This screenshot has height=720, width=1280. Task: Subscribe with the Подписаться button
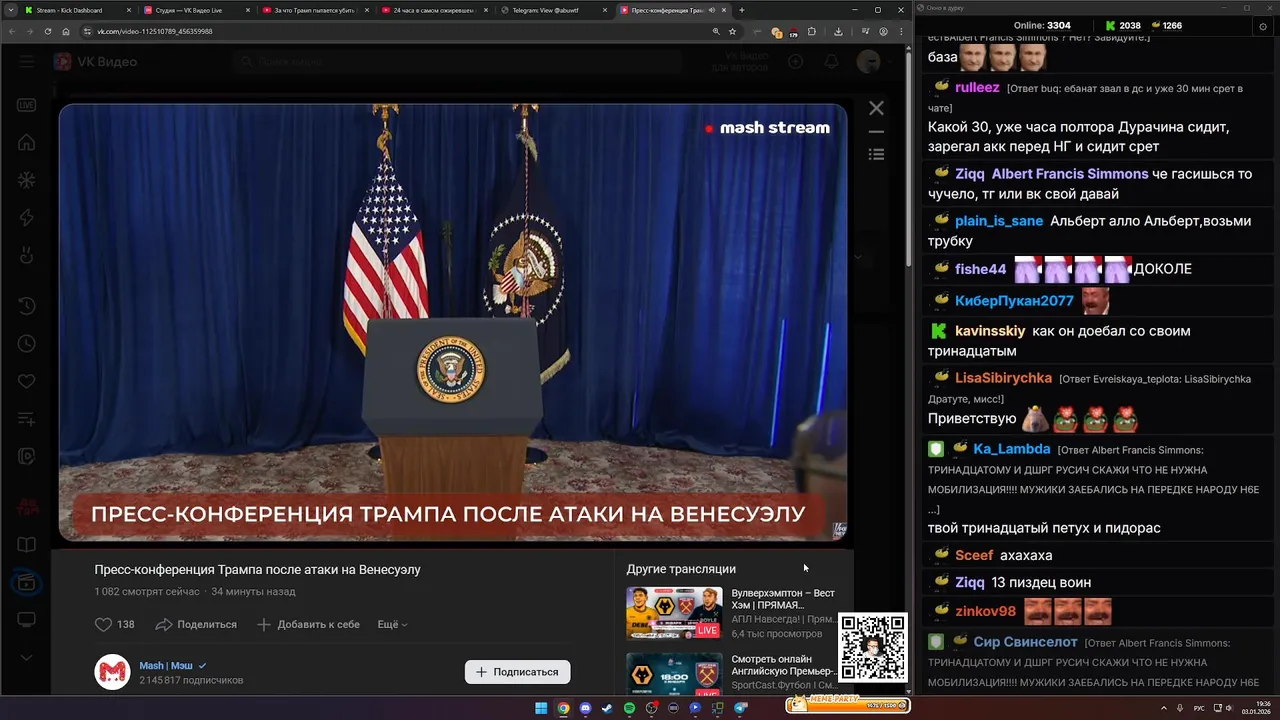coord(517,672)
